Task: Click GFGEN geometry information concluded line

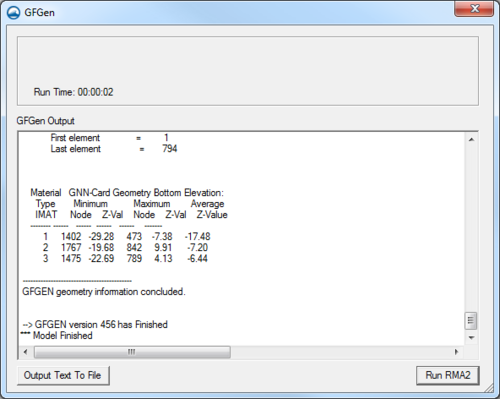Action: 104,292
